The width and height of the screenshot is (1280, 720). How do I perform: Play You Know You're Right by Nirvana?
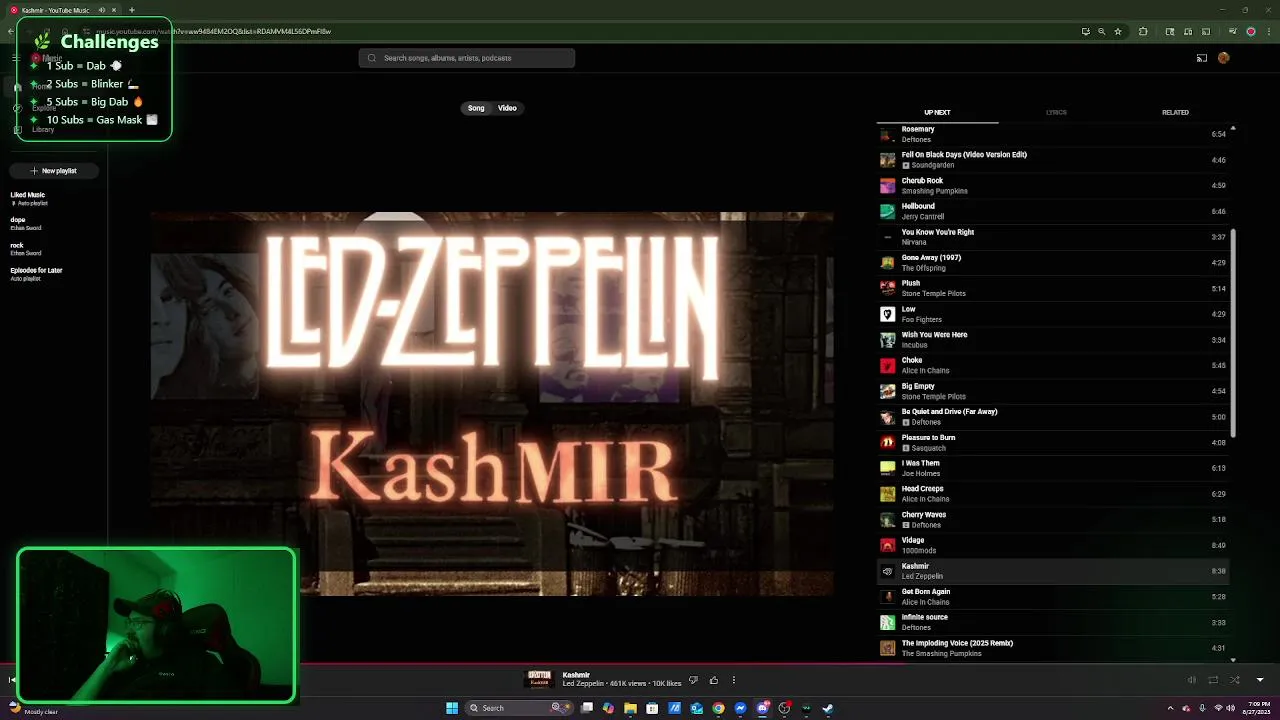(1054, 237)
